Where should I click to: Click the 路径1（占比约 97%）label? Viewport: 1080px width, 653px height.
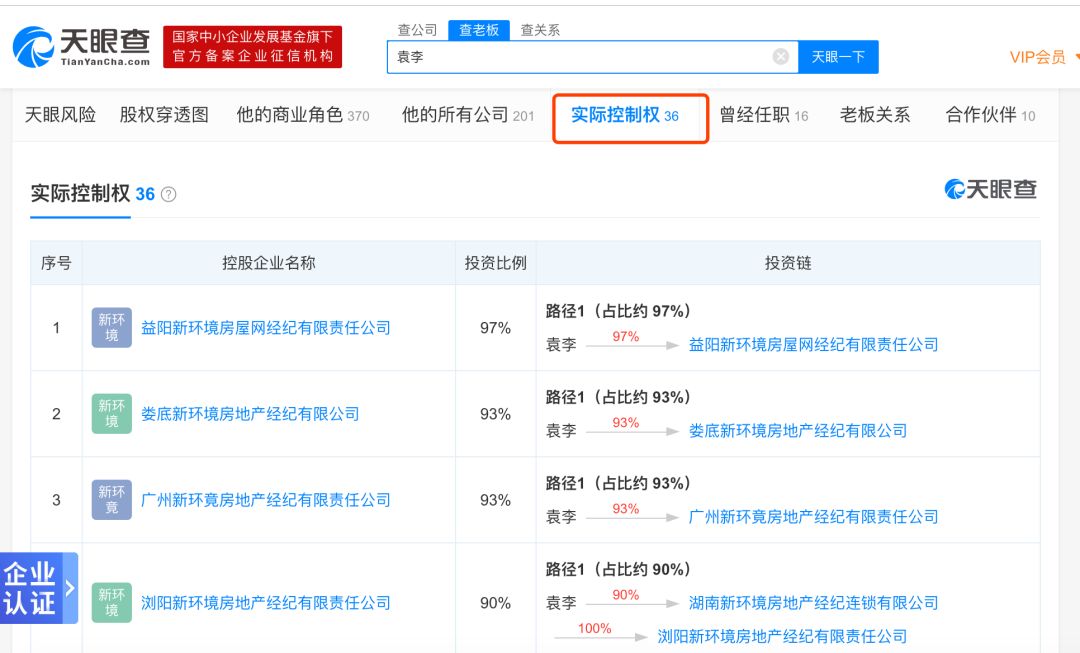coord(618,311)
